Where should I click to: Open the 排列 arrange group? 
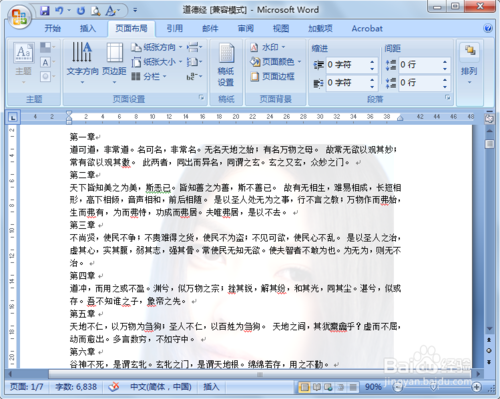coord(469,63)
